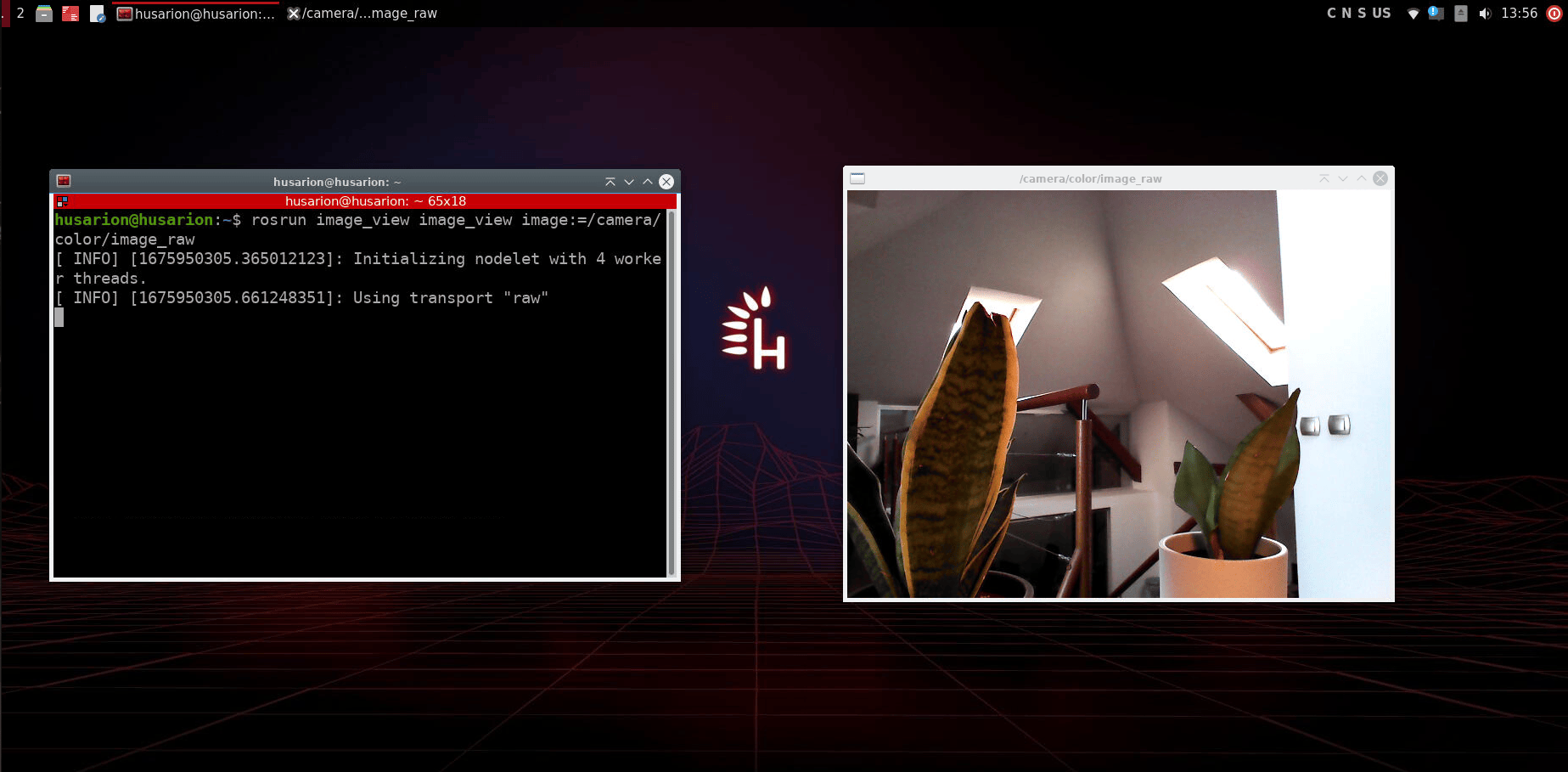Click the terminal's keep-above double-arrow button
This screenshot has height=772, width=1568.
click(x=610, y=182)
